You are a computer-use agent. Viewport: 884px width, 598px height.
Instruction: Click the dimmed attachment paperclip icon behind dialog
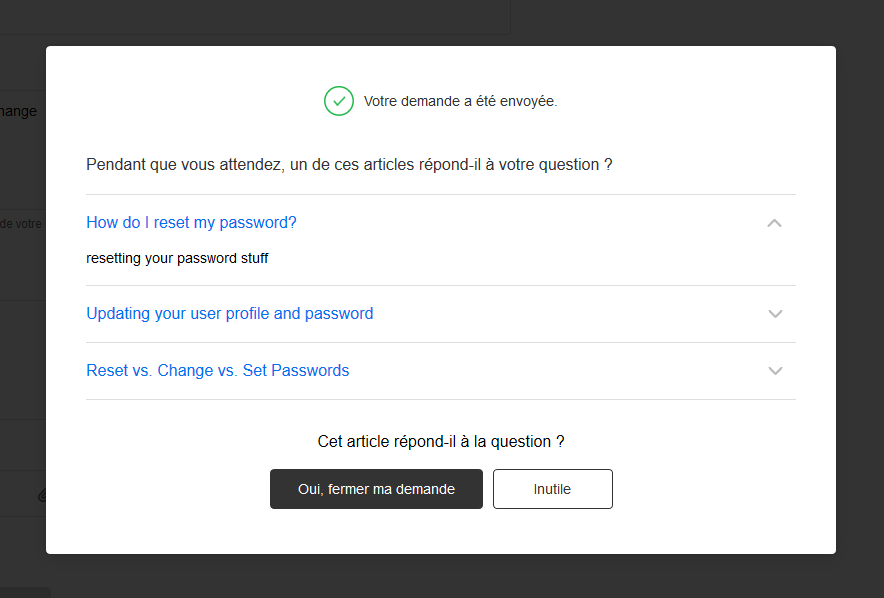(x=42, y=495)
